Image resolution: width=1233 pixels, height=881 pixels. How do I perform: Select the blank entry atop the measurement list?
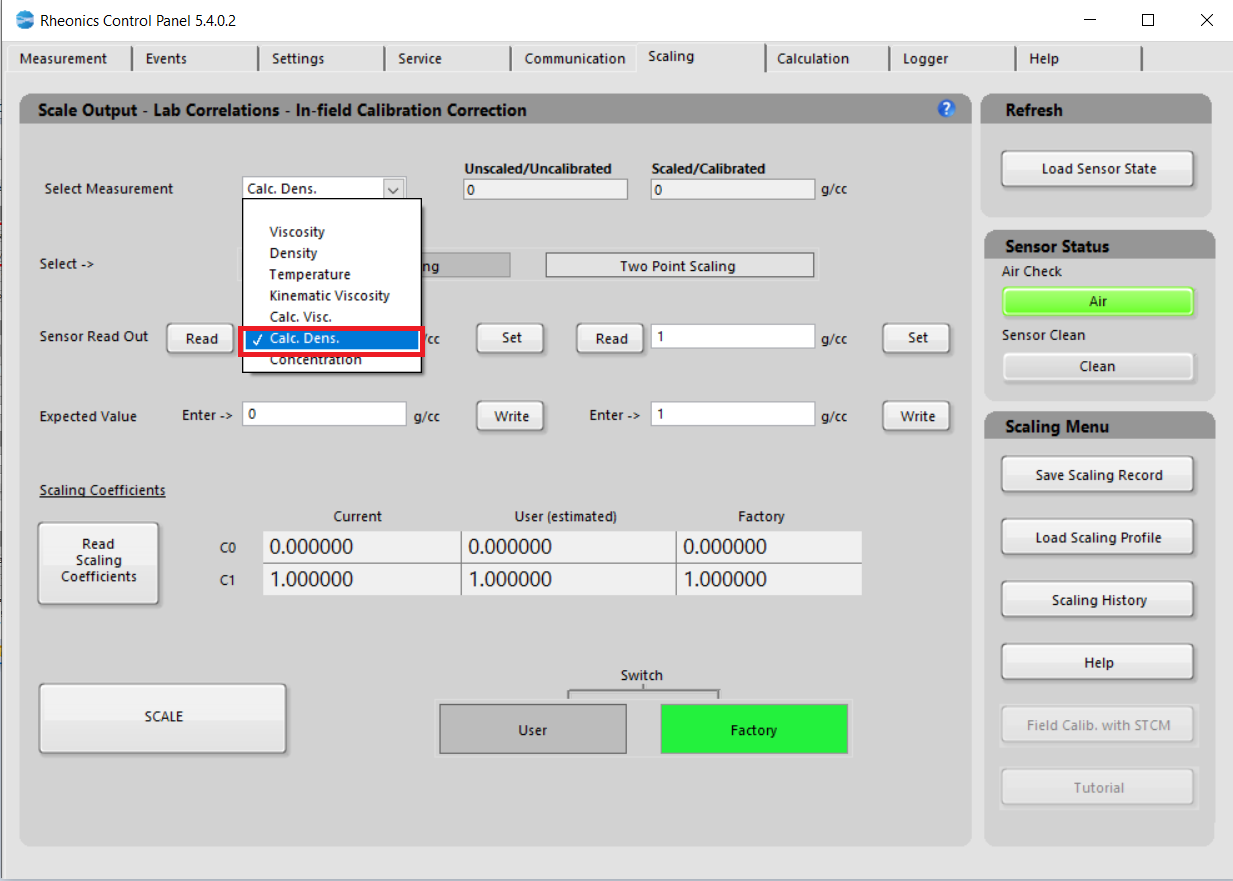[x=332, y=211]
